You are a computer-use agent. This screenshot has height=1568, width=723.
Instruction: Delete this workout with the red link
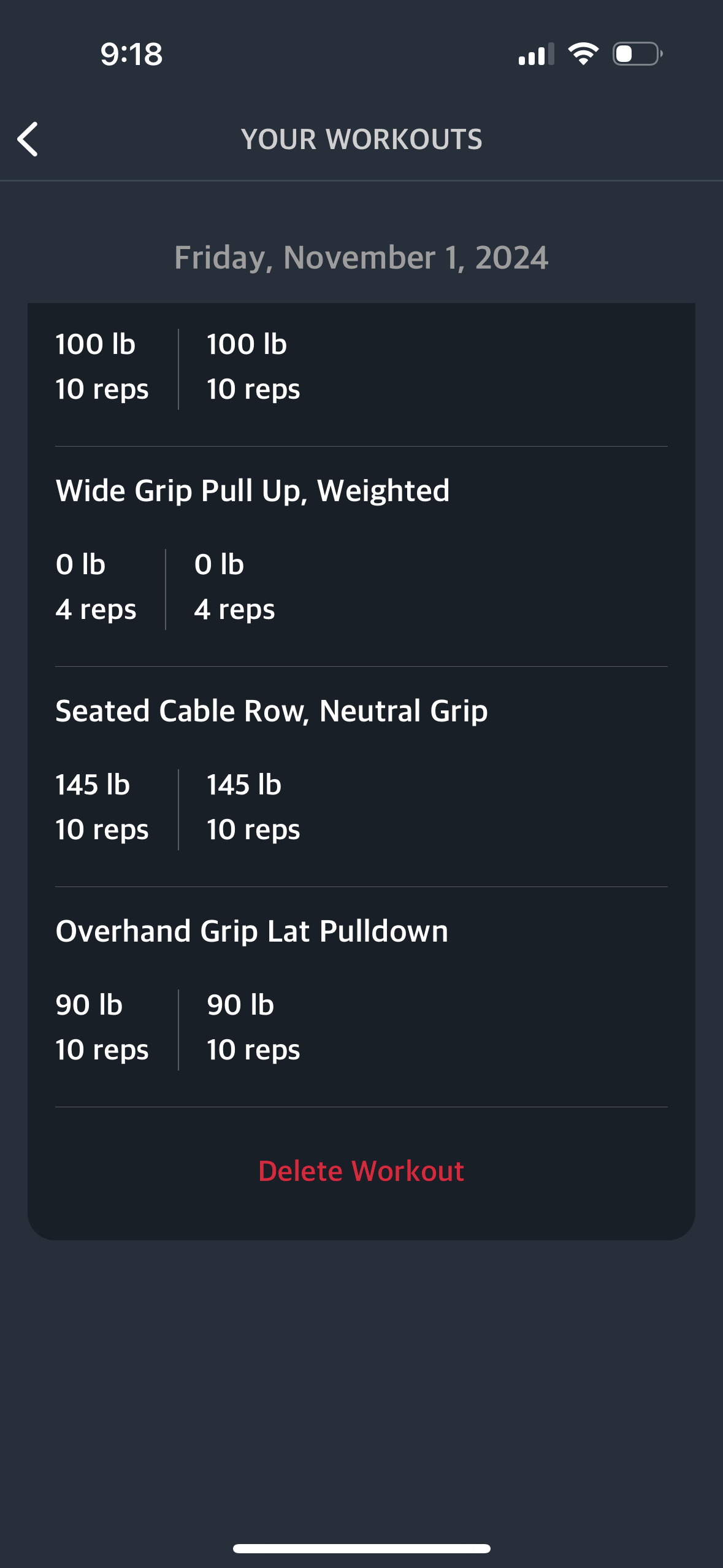coord(361,1171)
